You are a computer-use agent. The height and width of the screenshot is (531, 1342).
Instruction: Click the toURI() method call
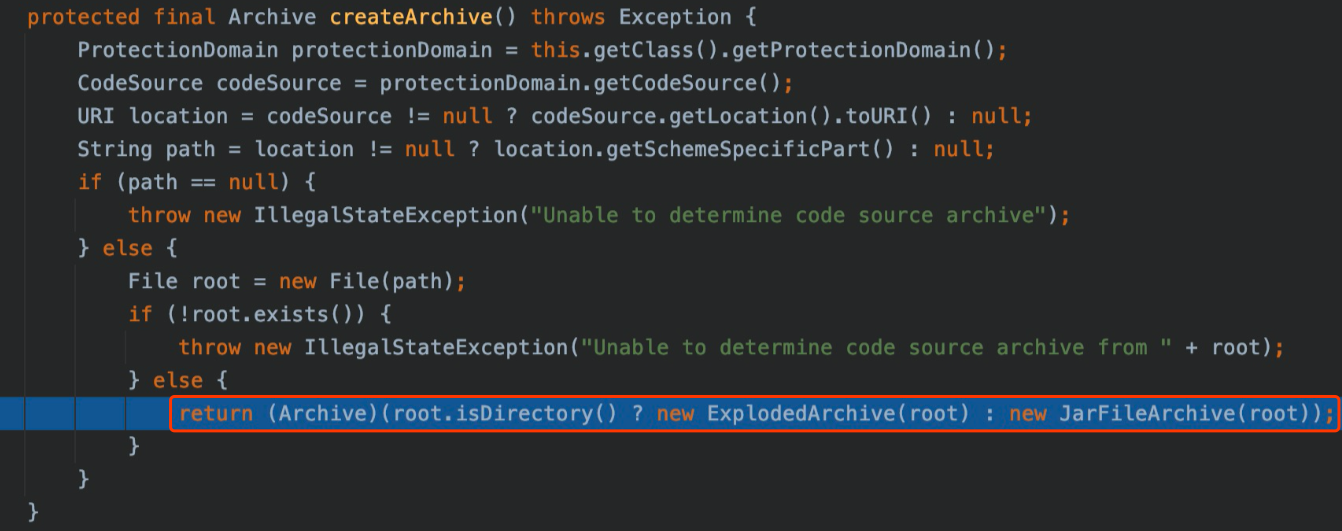889,116
